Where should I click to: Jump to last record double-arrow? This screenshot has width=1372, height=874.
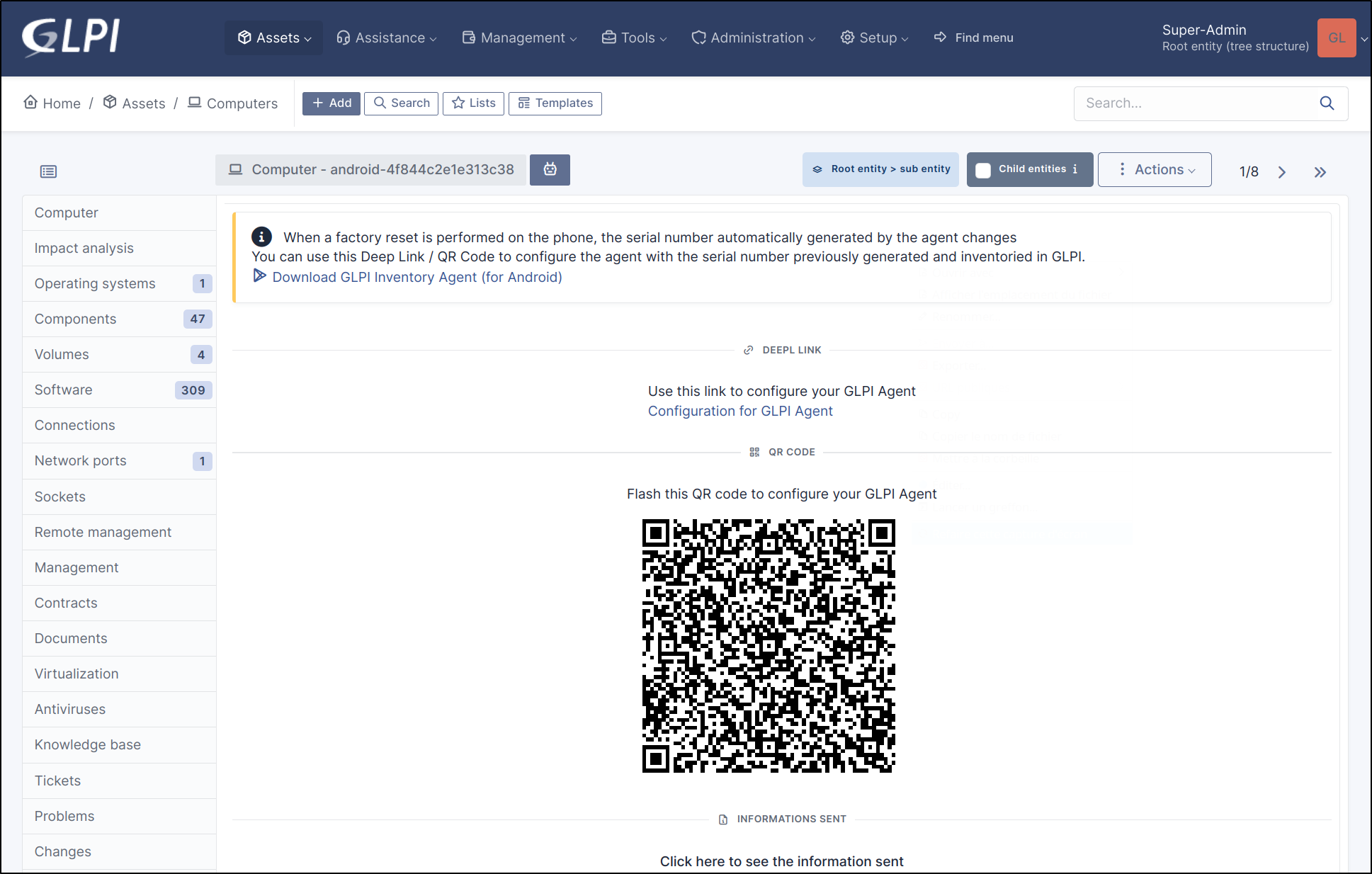(1320, 172)
